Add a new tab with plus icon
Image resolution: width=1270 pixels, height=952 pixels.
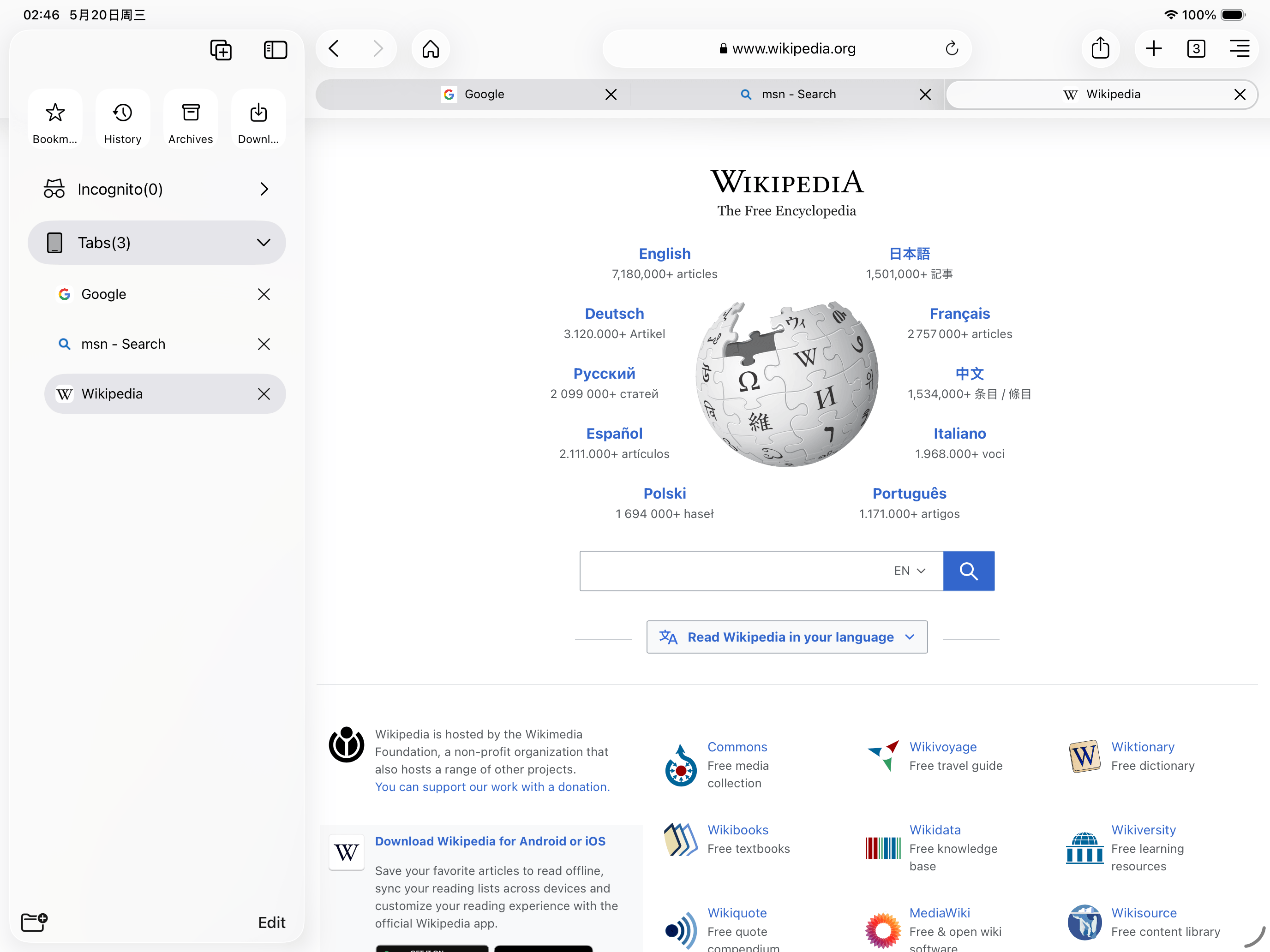[1154, 49]
